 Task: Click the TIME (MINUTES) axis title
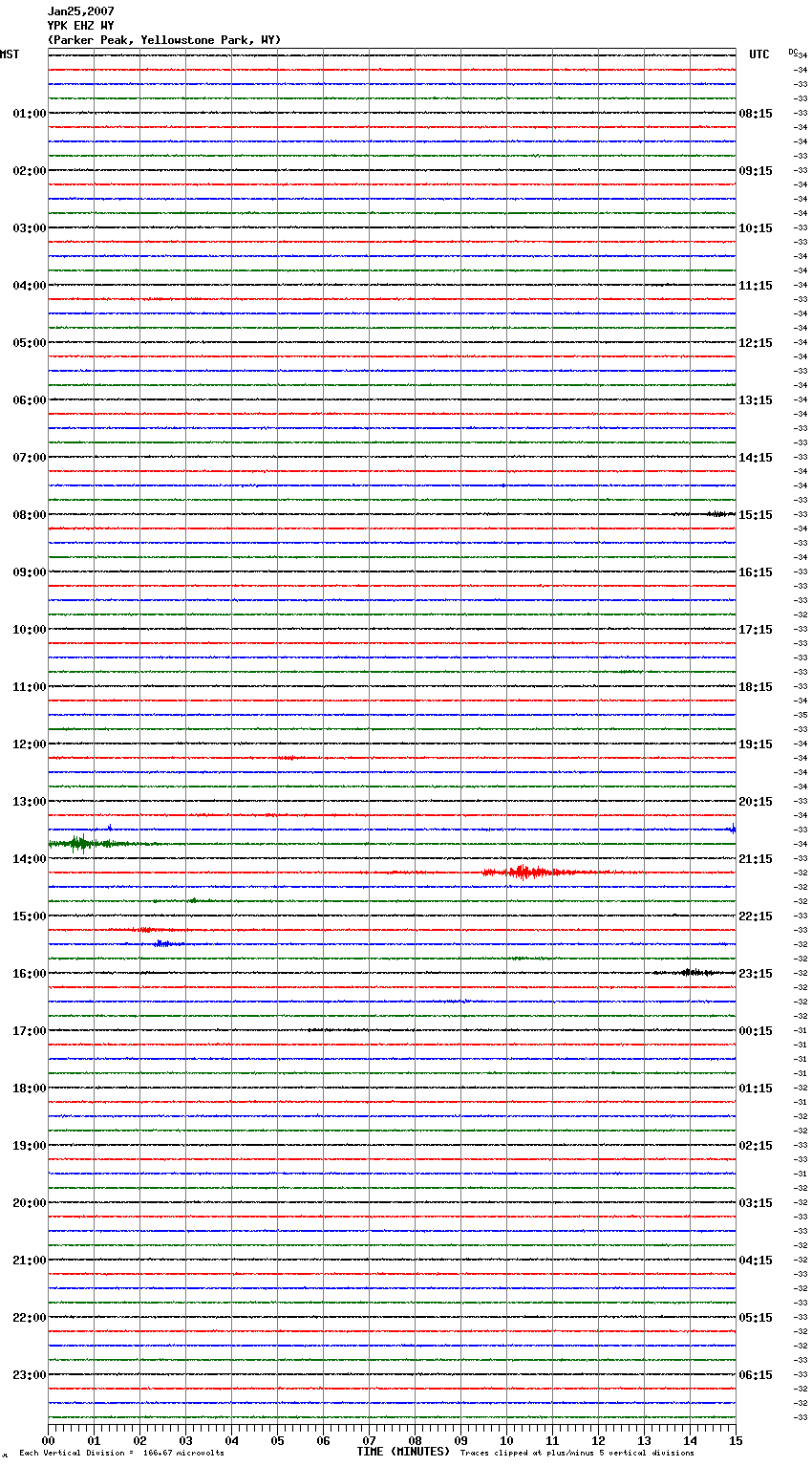click(403, 1452)
